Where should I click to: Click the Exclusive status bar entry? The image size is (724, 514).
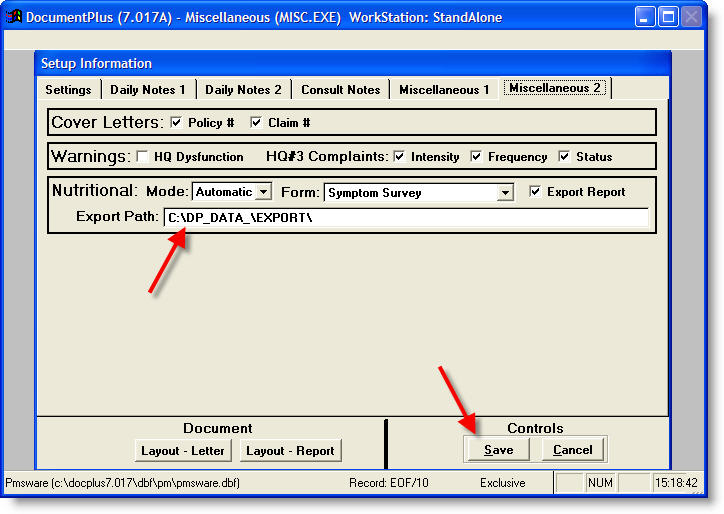(502, 483)
